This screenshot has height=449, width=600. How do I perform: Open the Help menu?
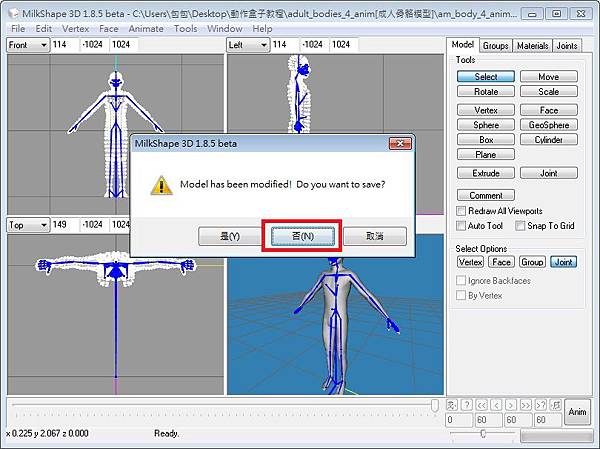[x=262, y=29]
